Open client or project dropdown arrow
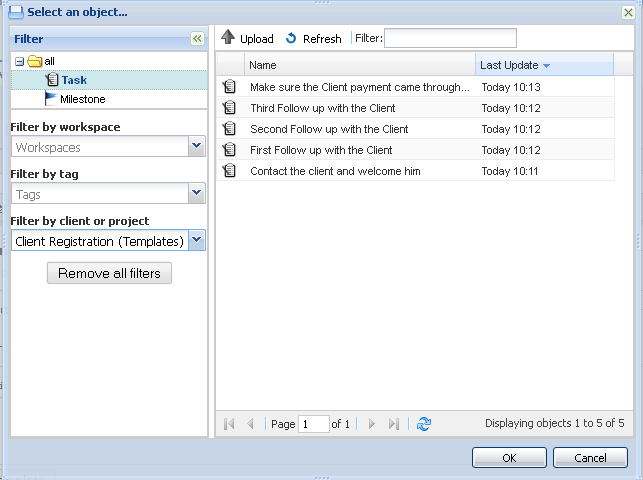643x480 pixels. pyautogui.click(x=197, y=240)
